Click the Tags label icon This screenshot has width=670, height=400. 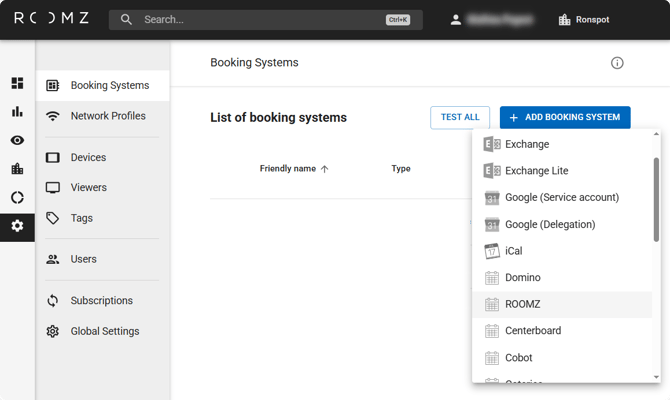[x=53, y=218]
